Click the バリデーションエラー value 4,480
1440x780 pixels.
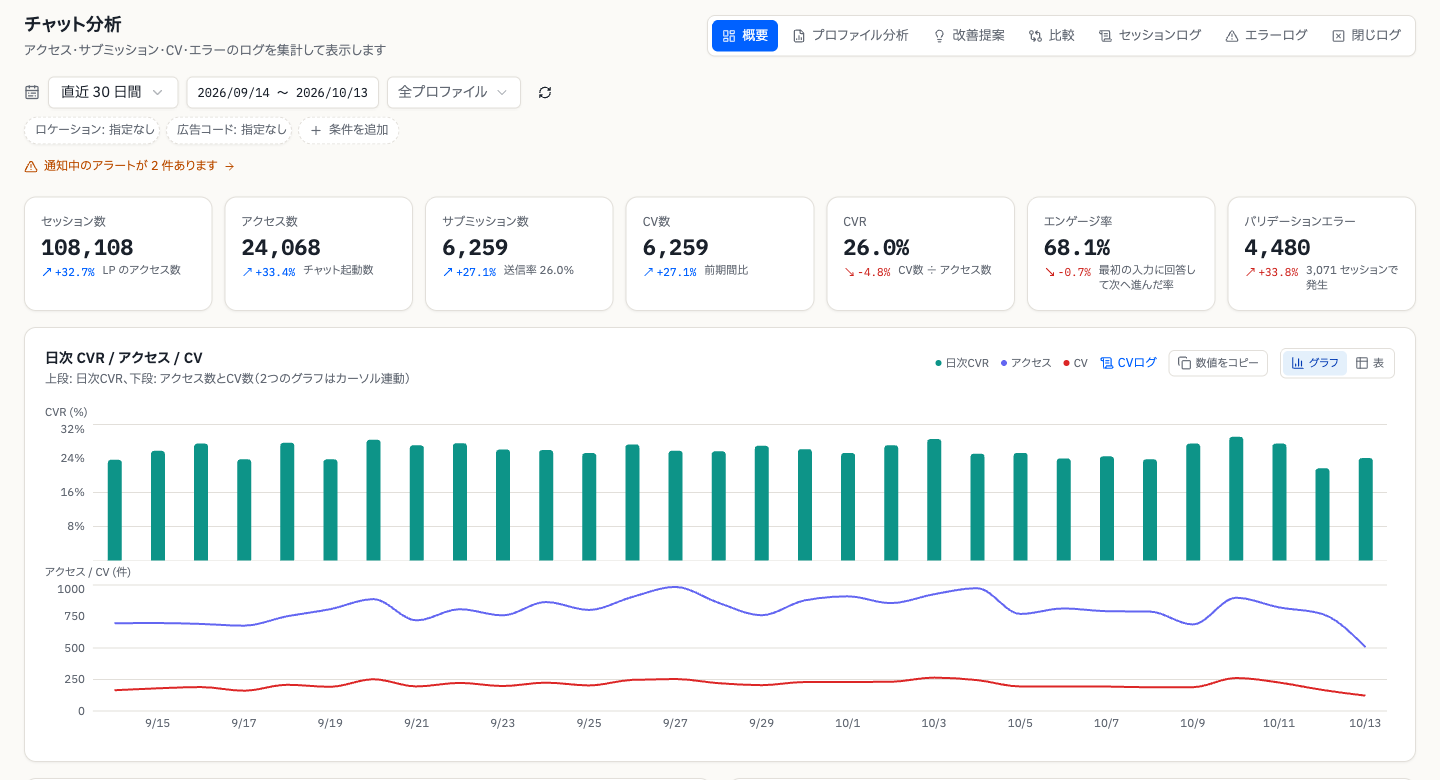(x=1277, y=248)
